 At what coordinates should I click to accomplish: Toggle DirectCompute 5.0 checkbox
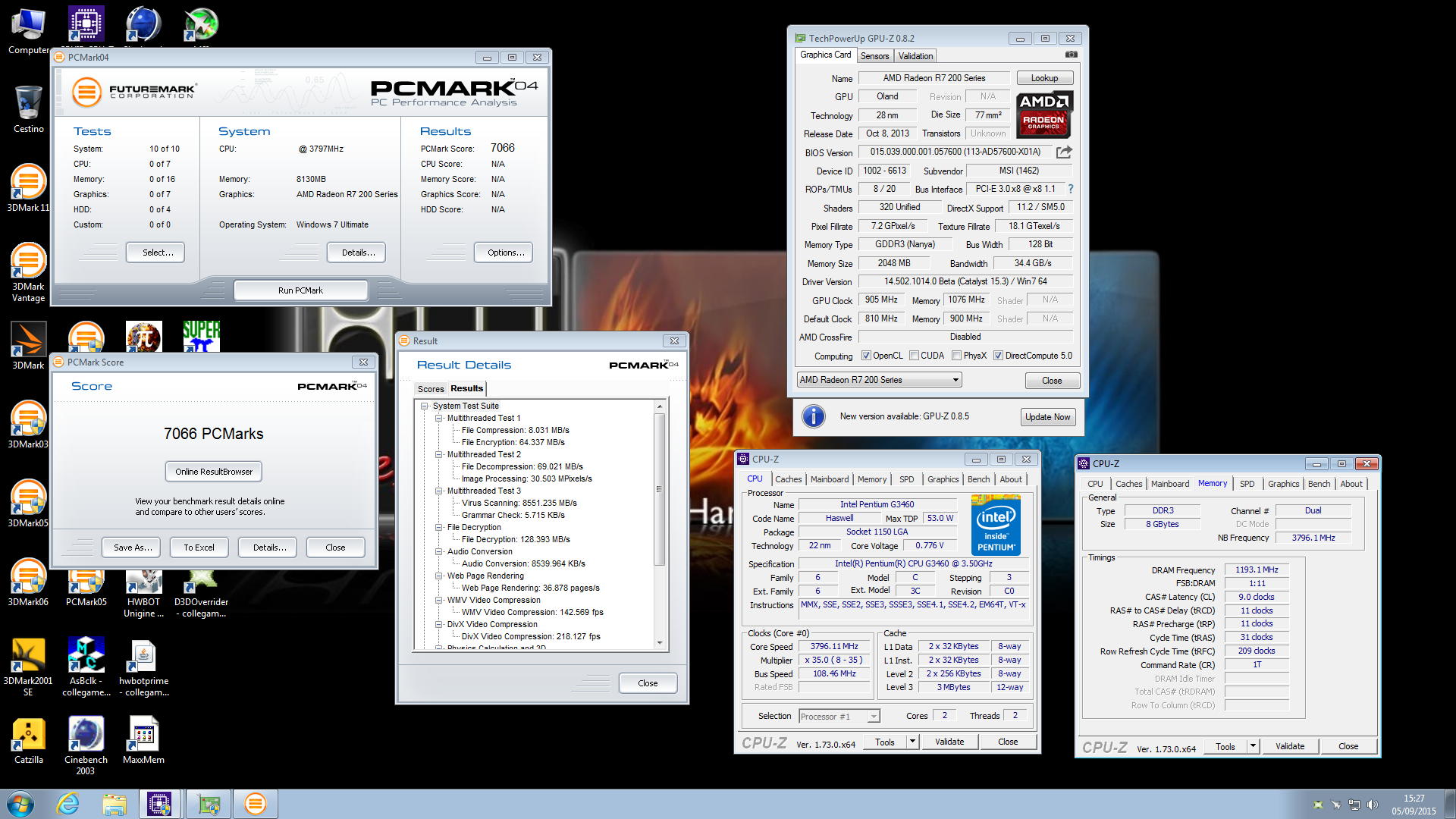pos(999,356)
